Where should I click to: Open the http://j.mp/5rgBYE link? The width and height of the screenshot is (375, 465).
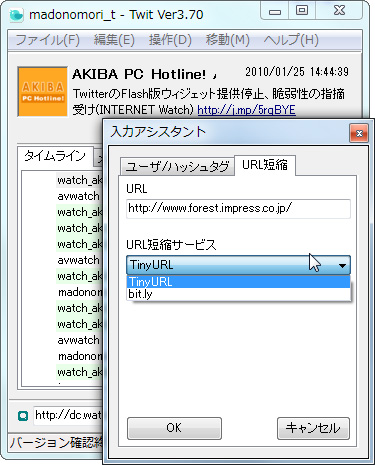pos(246,110)
